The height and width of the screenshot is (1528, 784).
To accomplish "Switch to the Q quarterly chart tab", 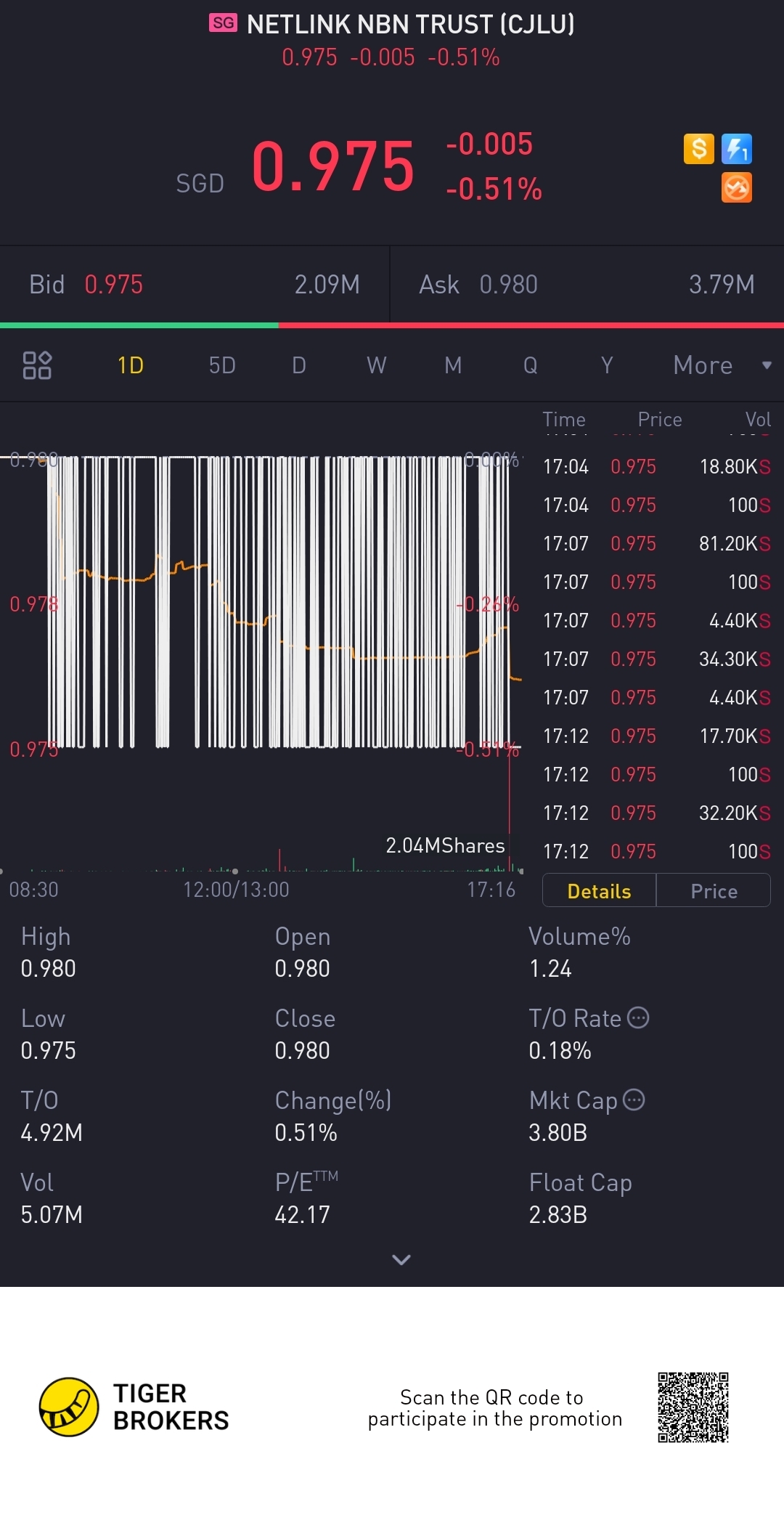I will point(531,365).
